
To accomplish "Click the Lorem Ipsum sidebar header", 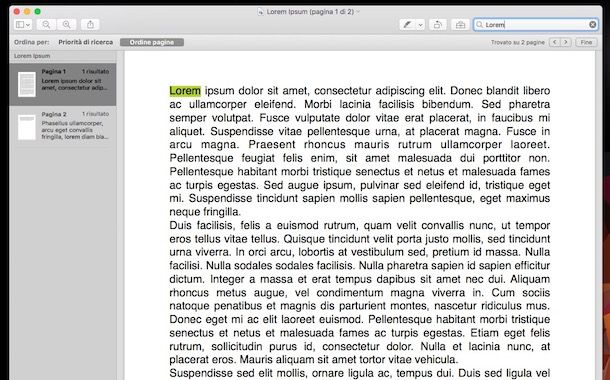I will (x=32, y=56).
